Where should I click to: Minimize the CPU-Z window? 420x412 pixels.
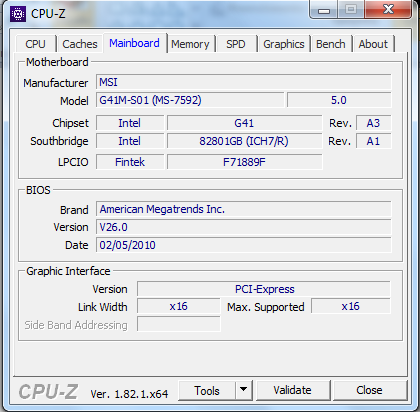coord(324,10)
